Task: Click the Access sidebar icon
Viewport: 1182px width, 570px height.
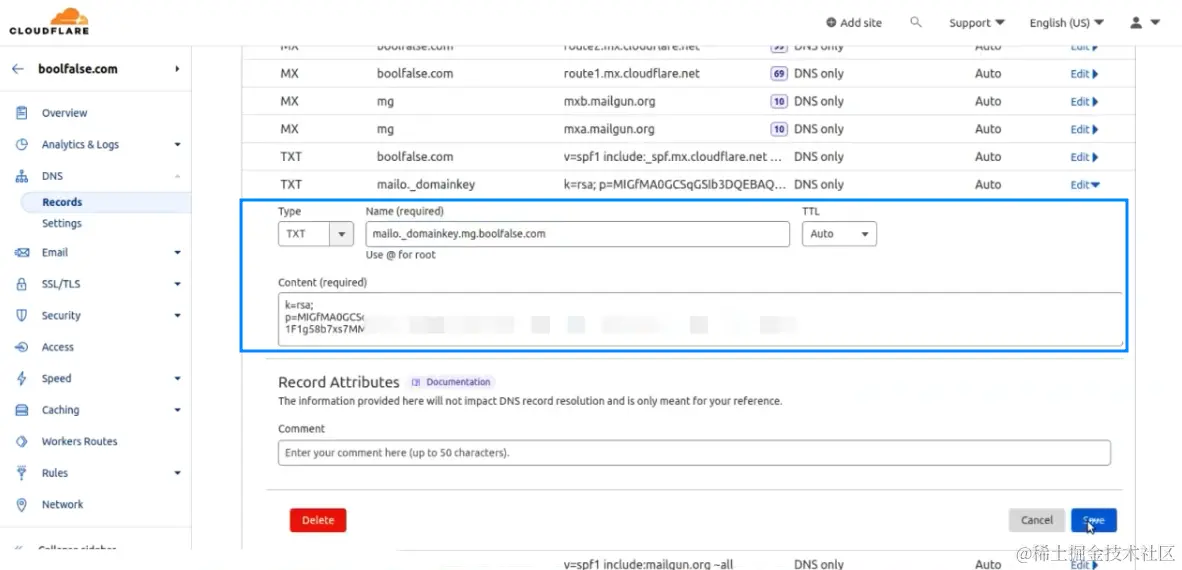Action: (22, 348)
